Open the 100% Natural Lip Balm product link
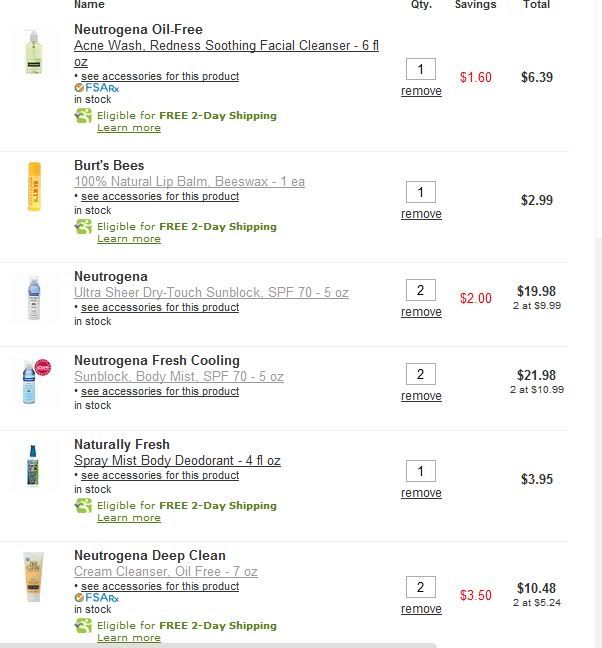 (189, 182)
